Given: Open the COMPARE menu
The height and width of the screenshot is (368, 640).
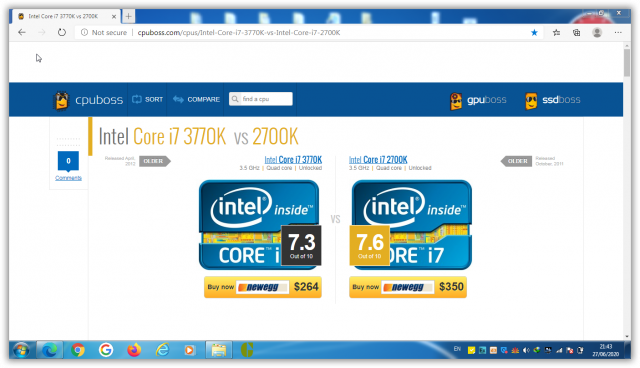Looking at the screenshot, I should point(196,100).
